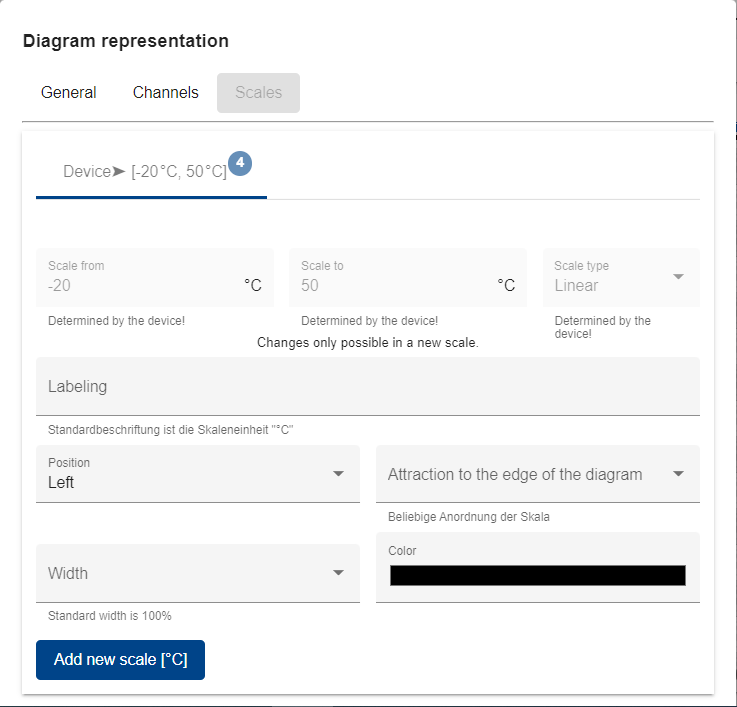Click the Scale to input field
The height and width of the screenshot is (707, 737).
[x=395, y=285]
